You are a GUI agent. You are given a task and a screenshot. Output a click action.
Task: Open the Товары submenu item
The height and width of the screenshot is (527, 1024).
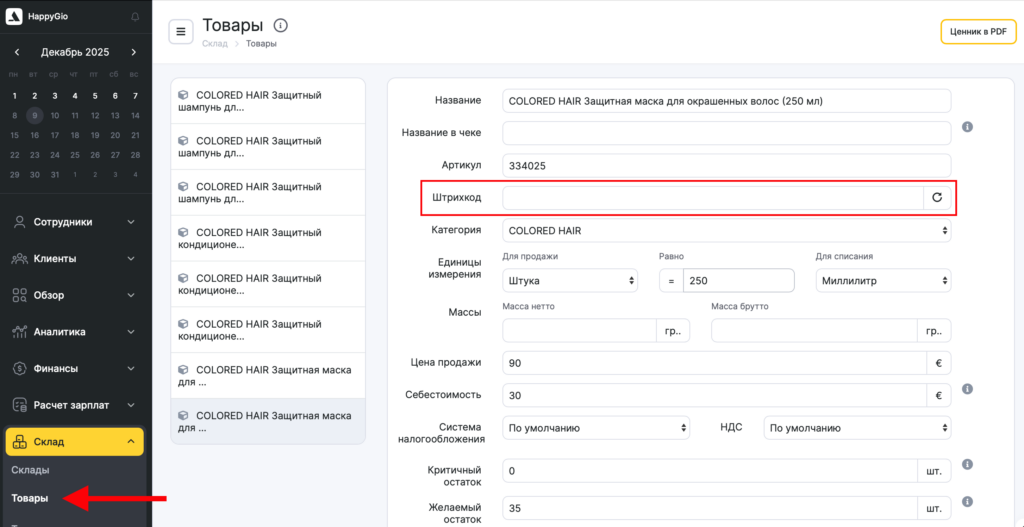click(30, 498)
